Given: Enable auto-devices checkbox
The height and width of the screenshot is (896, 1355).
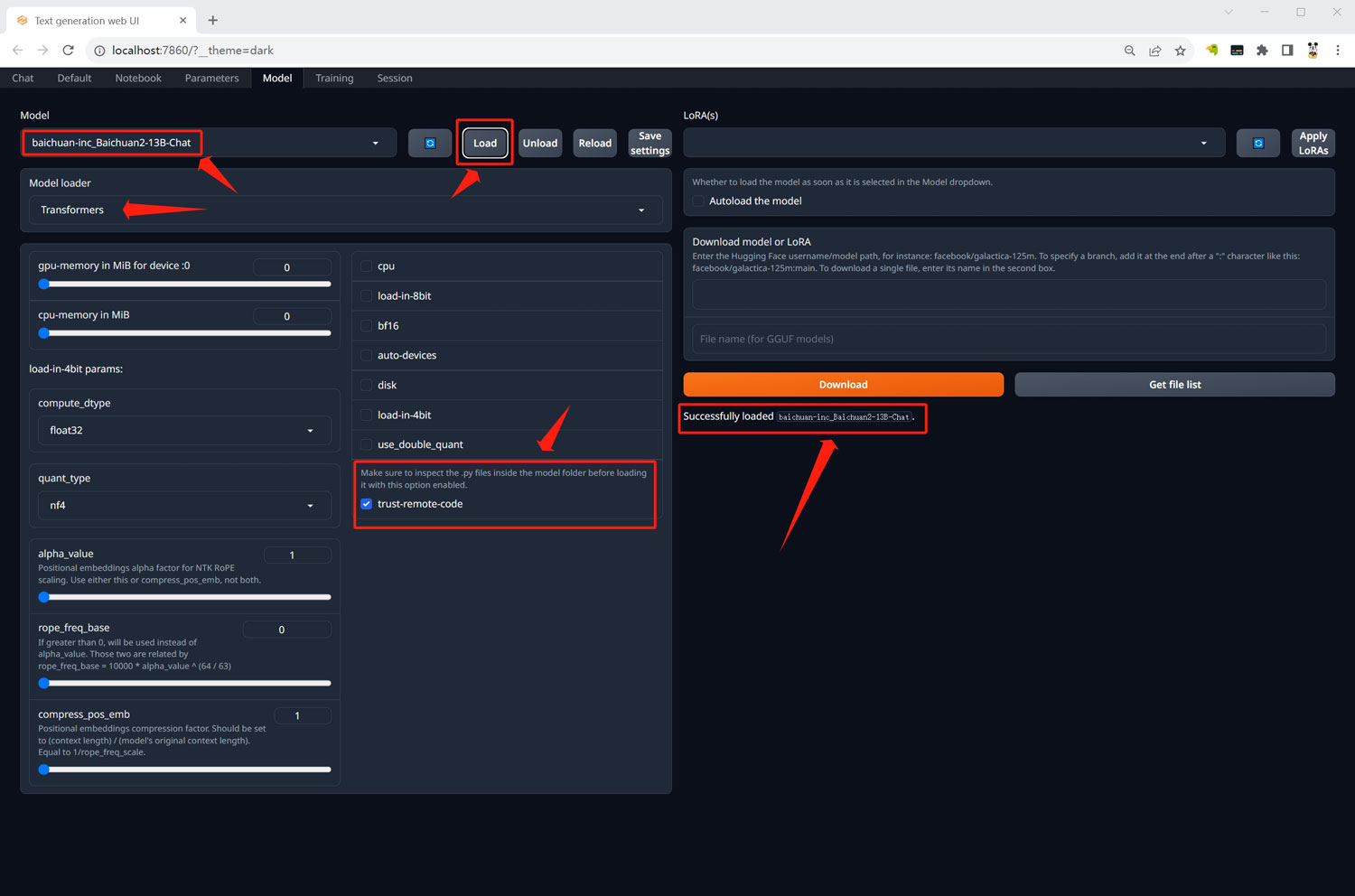Looking at the screenshot, I should (x=366, y=356).
